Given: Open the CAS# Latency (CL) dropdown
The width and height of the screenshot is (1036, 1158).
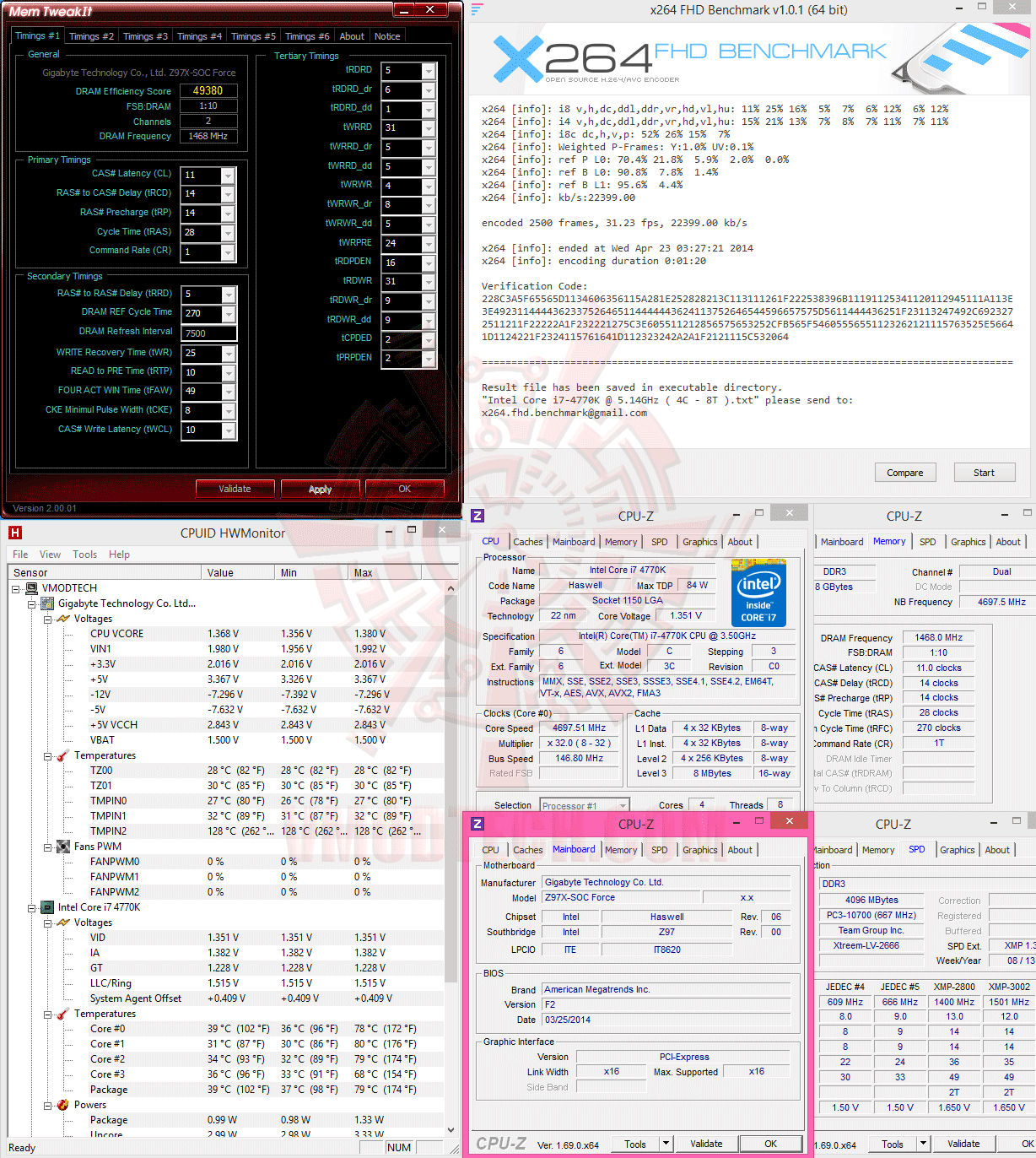Looking at the screenshot, I should 228,176.
